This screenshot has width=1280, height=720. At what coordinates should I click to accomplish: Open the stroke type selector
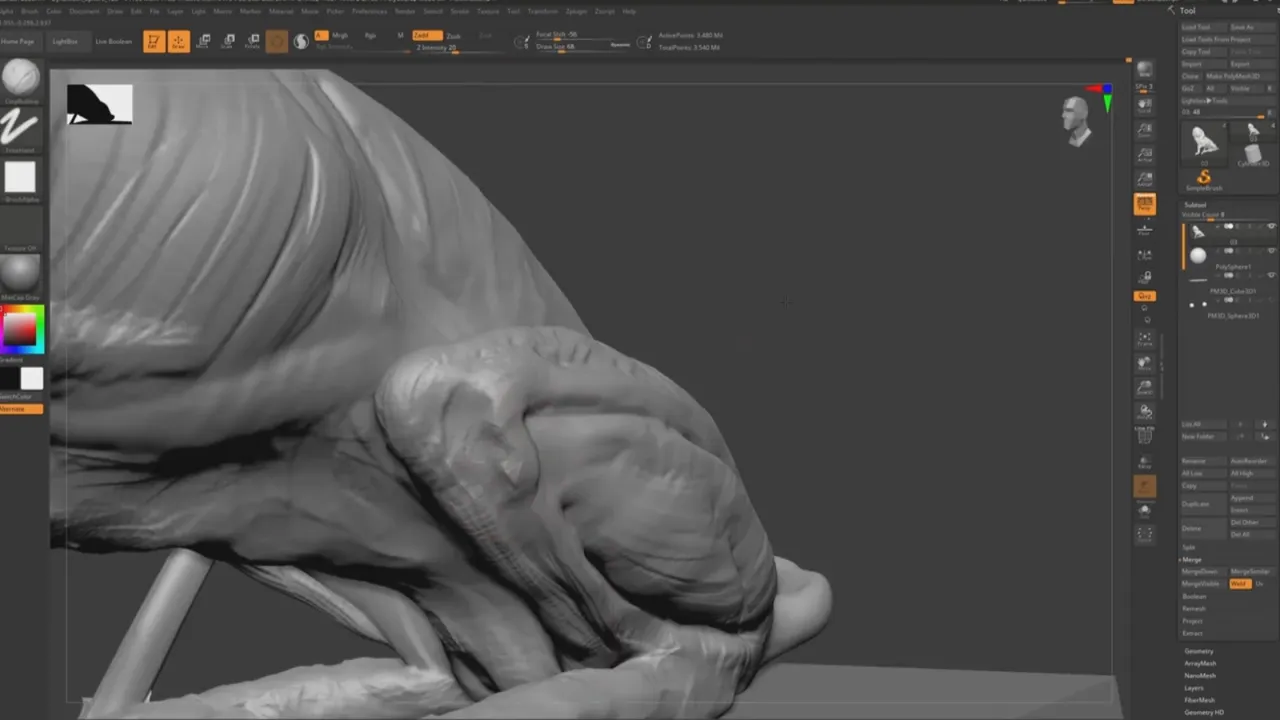coord(21,127)
